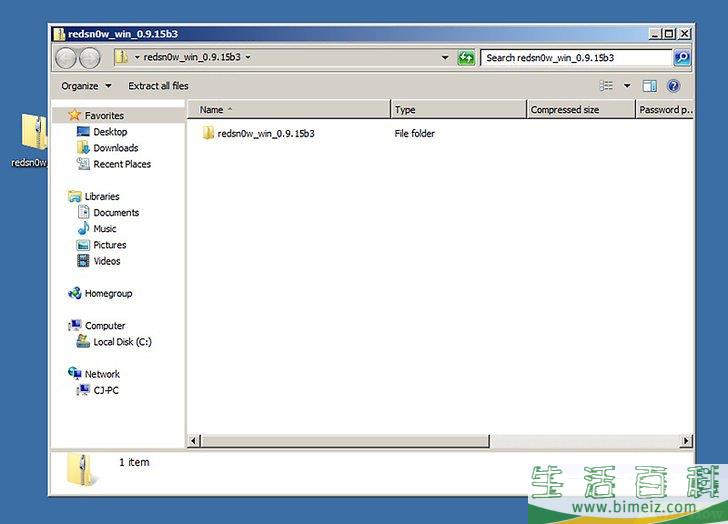Open the Organize dropdown menu

click(x=86, y=86)
